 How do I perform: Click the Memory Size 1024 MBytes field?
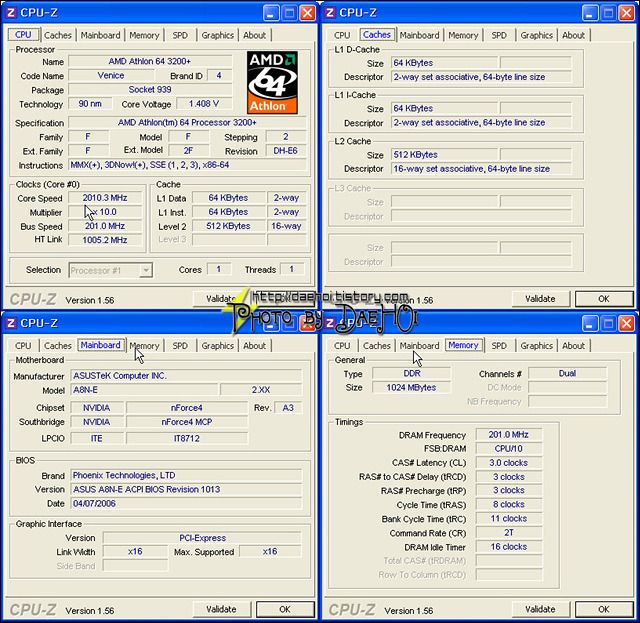(411, 387)
